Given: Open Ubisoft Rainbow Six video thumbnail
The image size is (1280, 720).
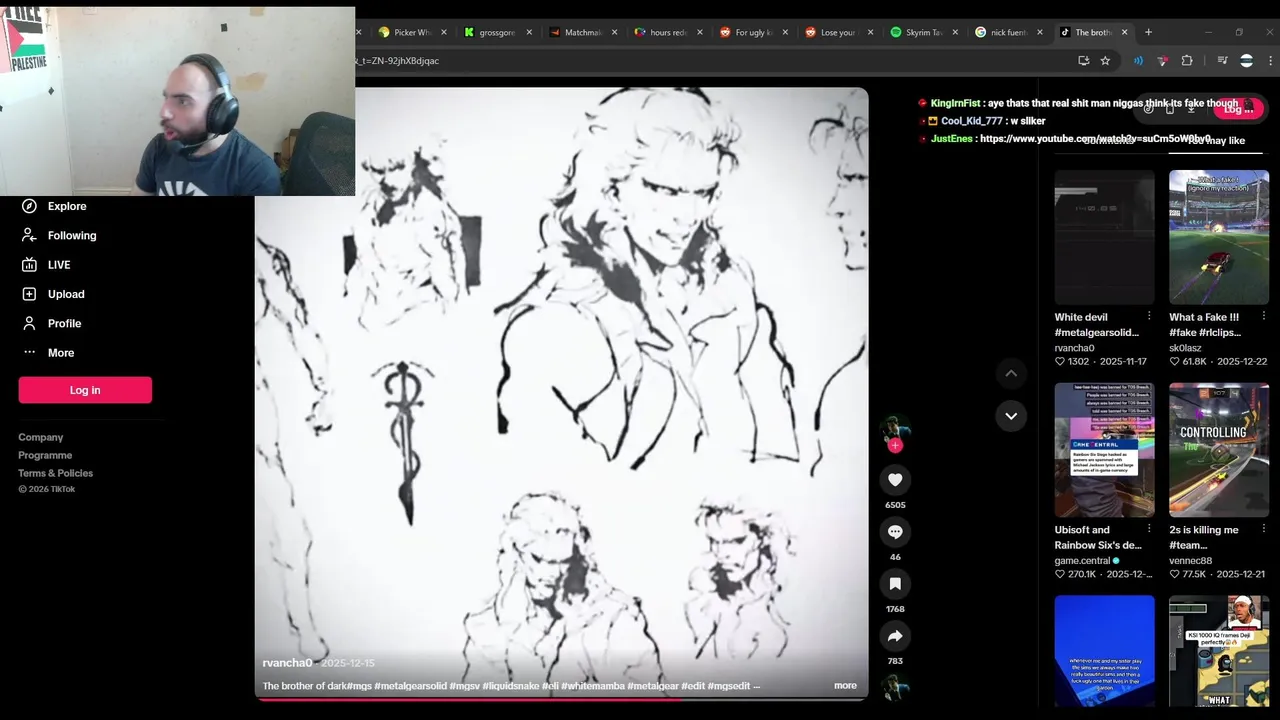Looking at the screenshot, I should [x=1104, y=450].
